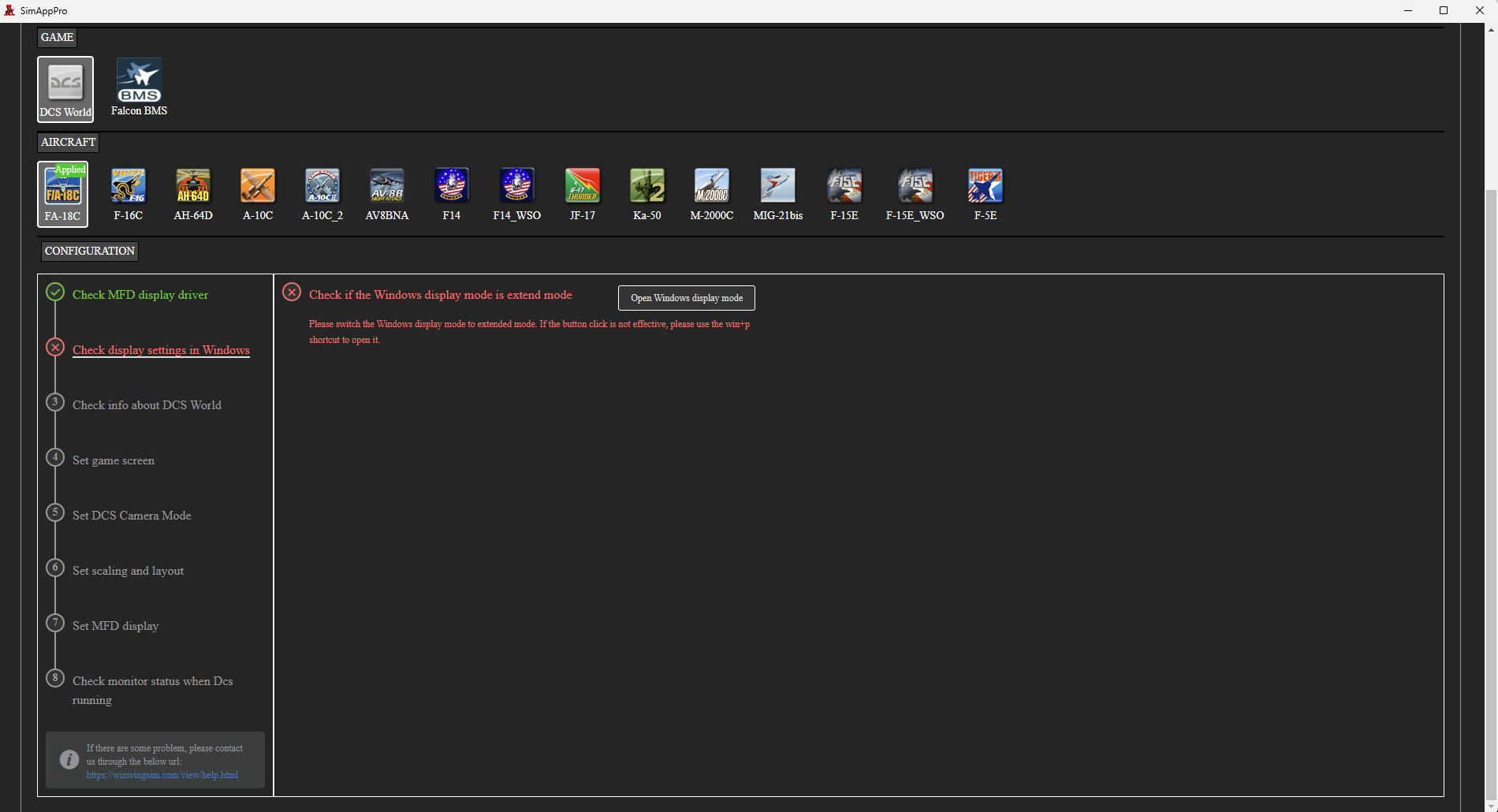Open Set MFD display step
This screenshot has height=812, width=1498.
[x=116, y=626]
